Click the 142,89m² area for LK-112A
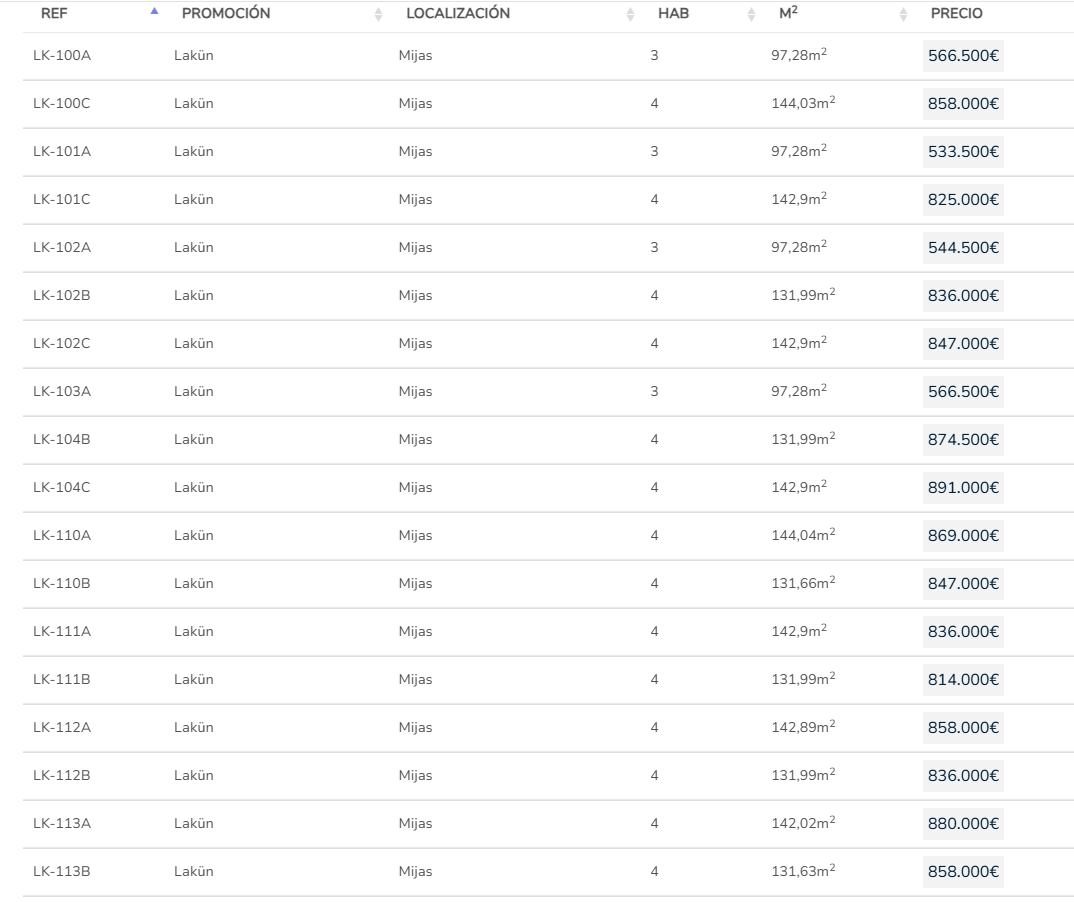 [x=803, y=728]
